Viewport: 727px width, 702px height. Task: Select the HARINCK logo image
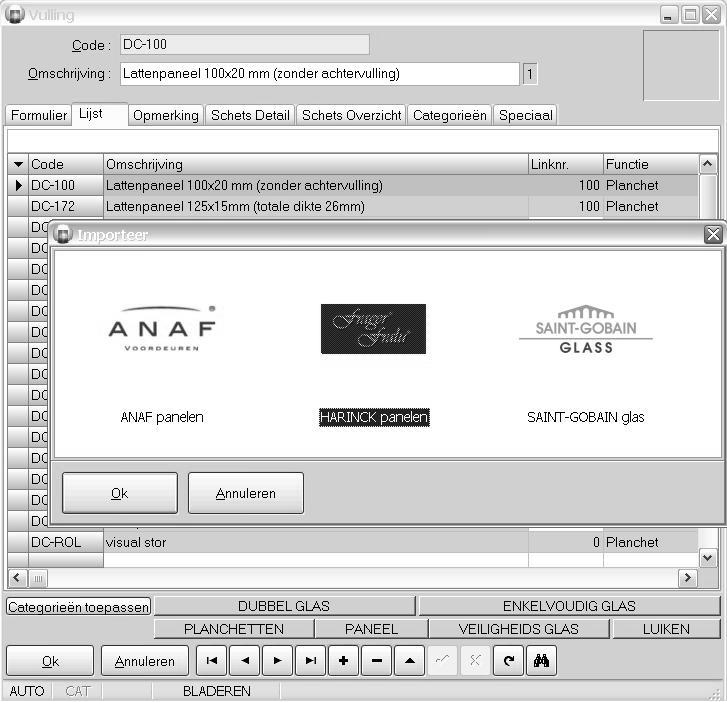[x=373, y=329]
